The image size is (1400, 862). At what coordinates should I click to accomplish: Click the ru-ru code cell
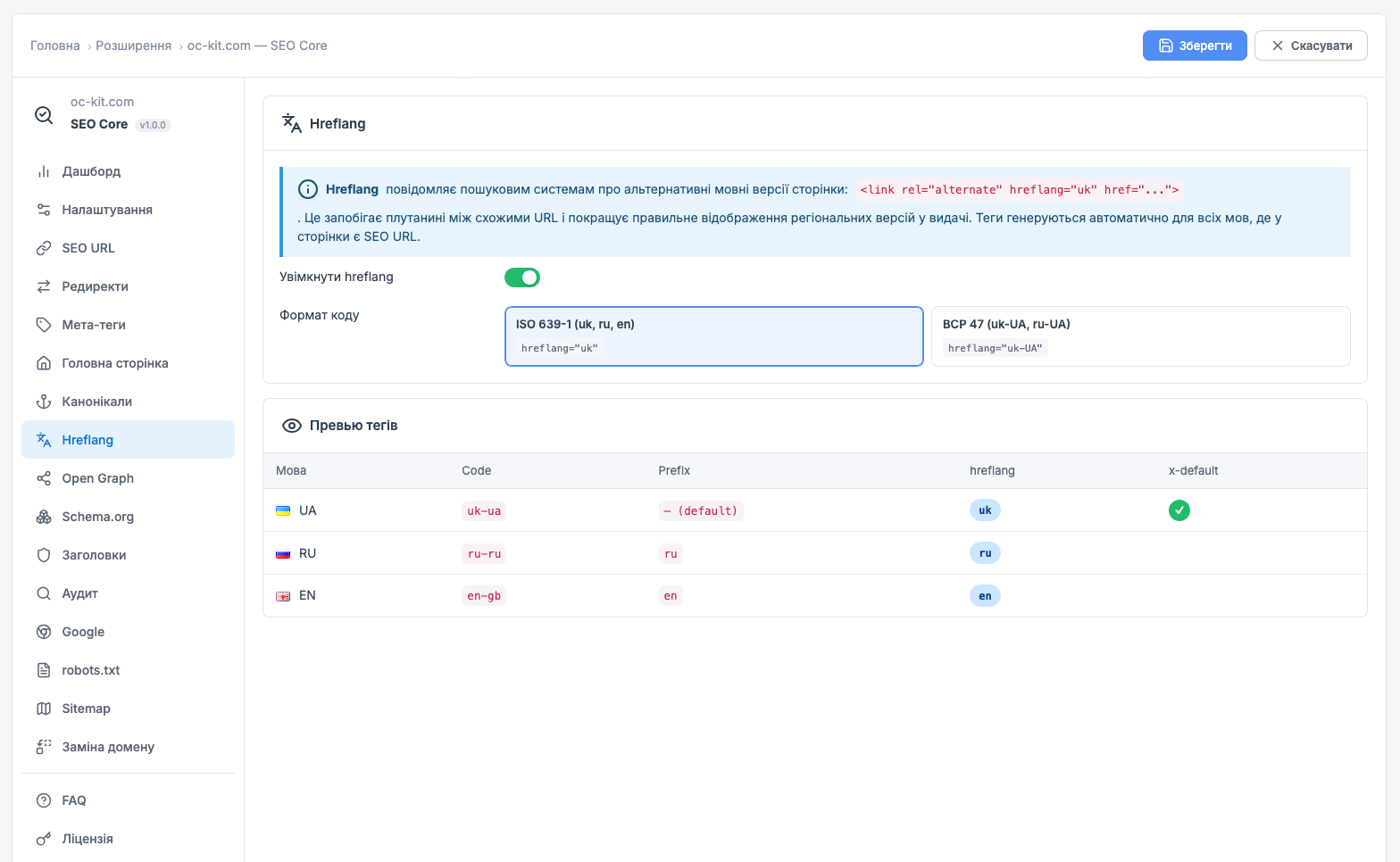click(484, 553)
